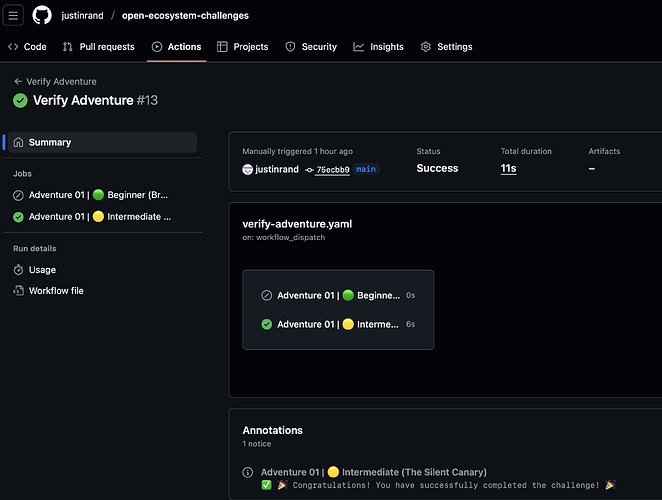Viewport: 662px width, 500px height.
Task: Click the commit icon before 75ecbb9
Action: point(309,170)
